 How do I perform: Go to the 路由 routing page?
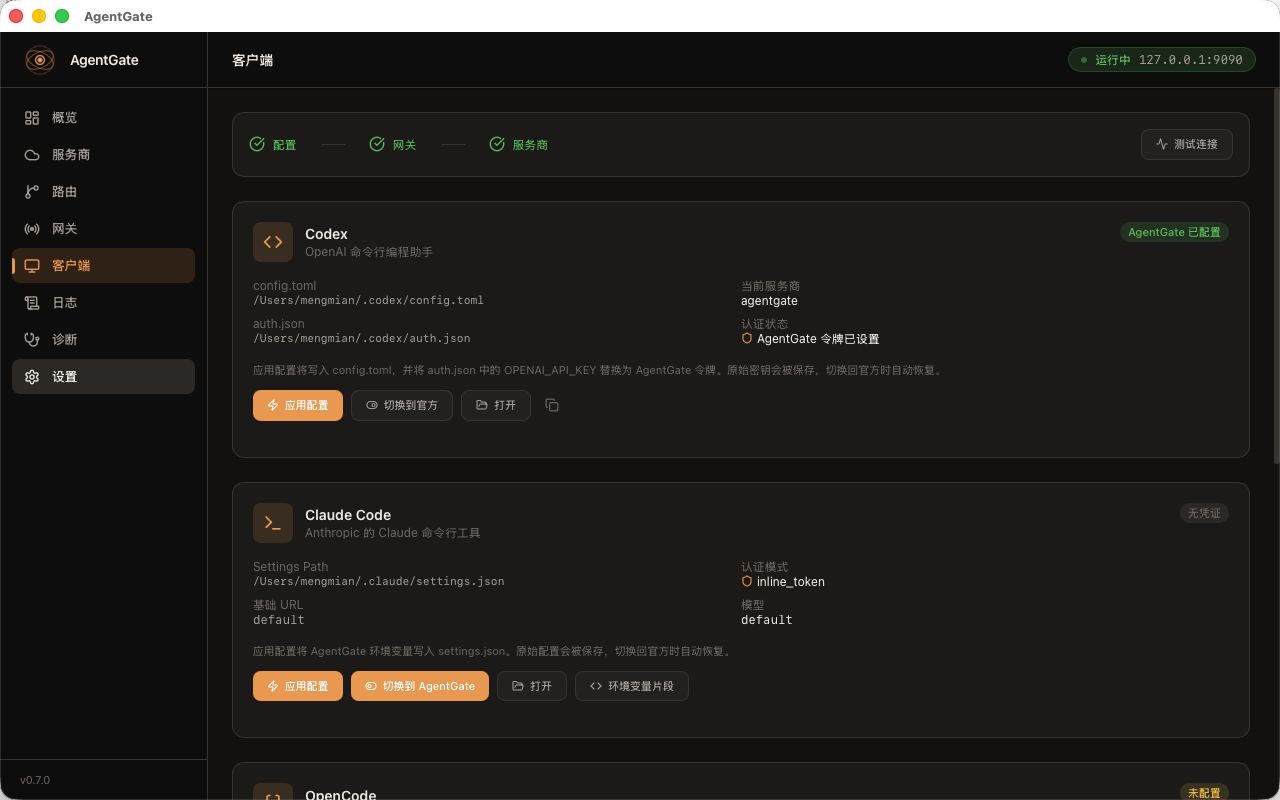tap(103, 192)
